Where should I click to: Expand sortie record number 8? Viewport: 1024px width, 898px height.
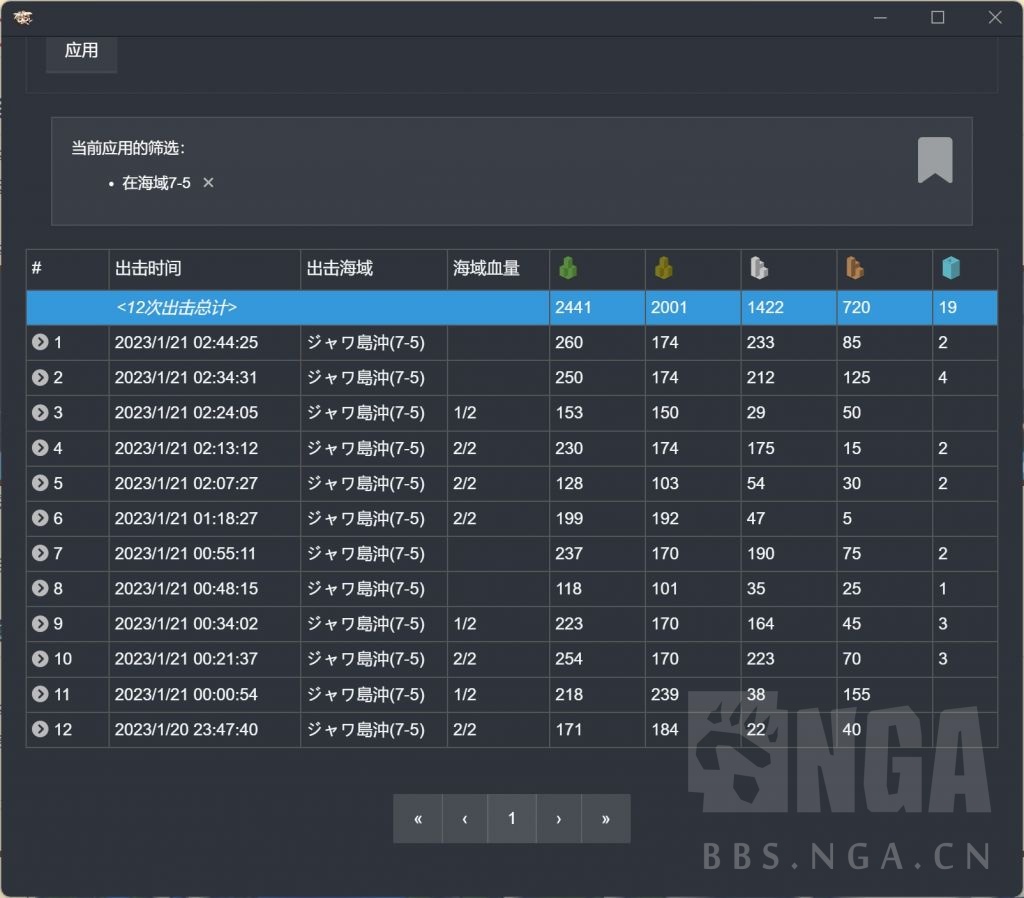pyautogui.click(x=39, y=588)
